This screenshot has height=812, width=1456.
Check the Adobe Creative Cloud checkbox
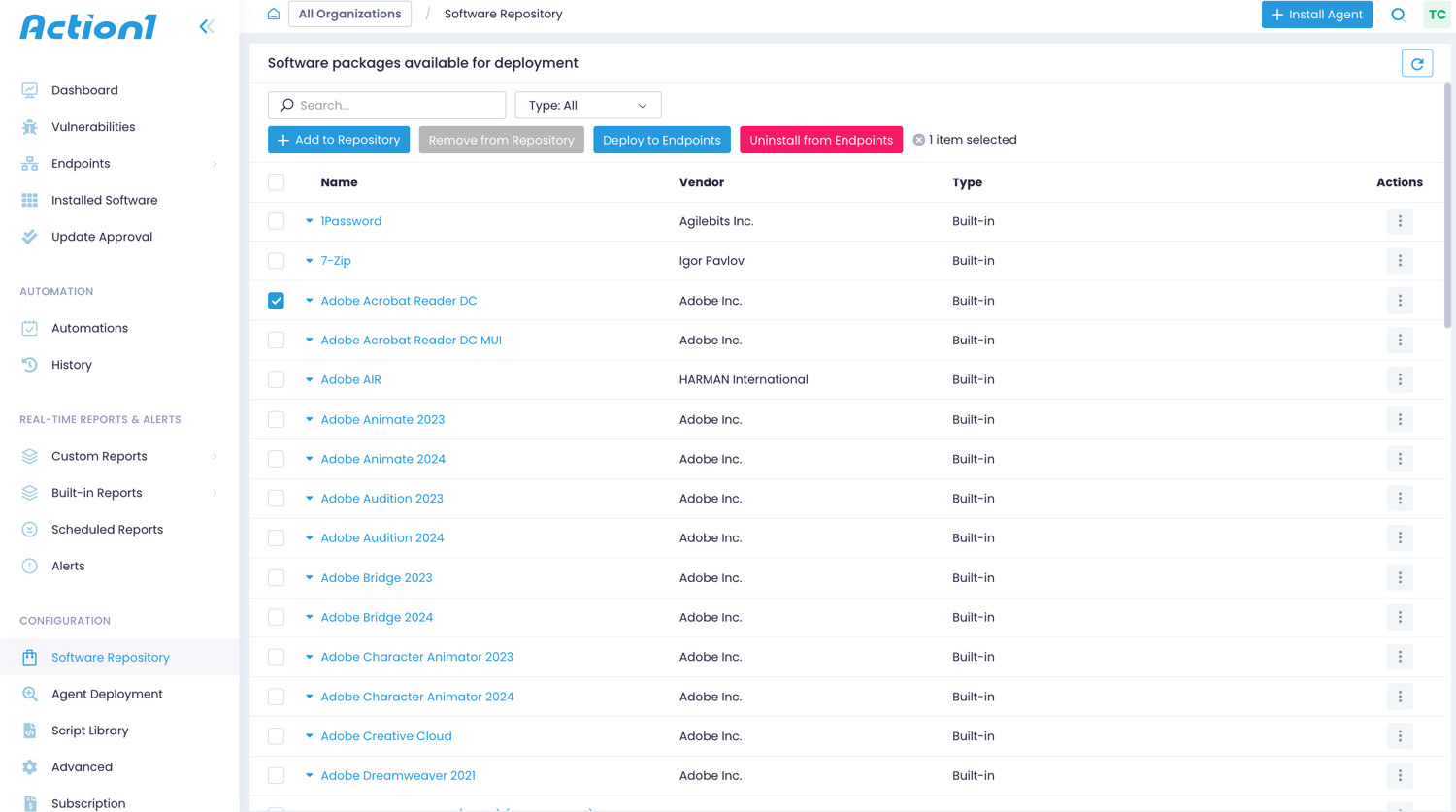(x=277, y=736)
